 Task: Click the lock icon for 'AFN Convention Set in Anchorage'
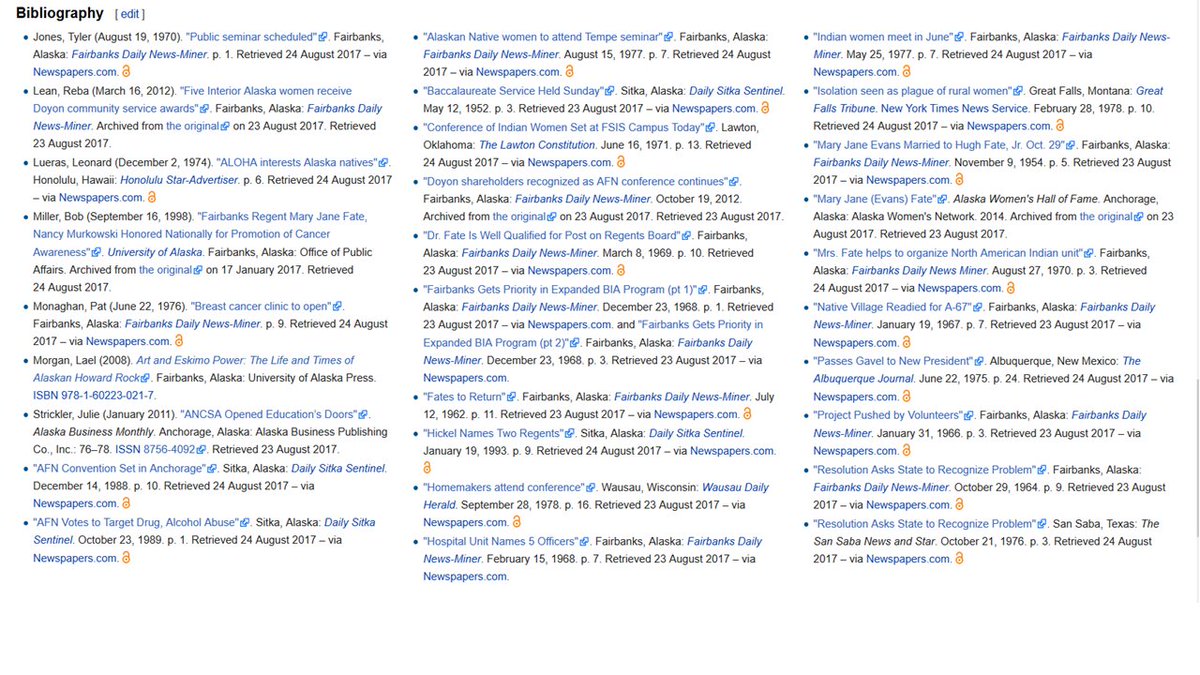coord(126,504)
